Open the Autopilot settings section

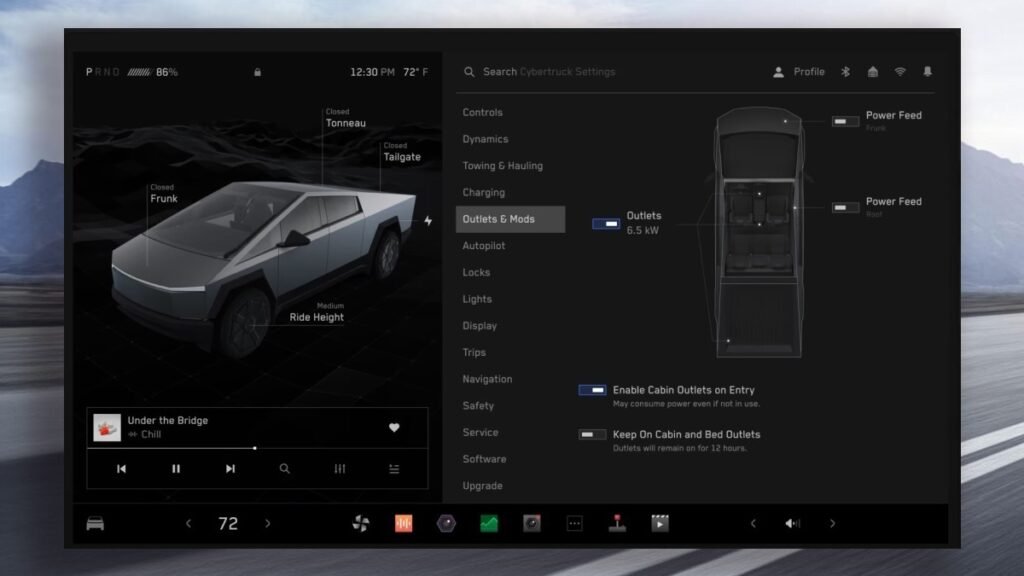click(484, 246)
